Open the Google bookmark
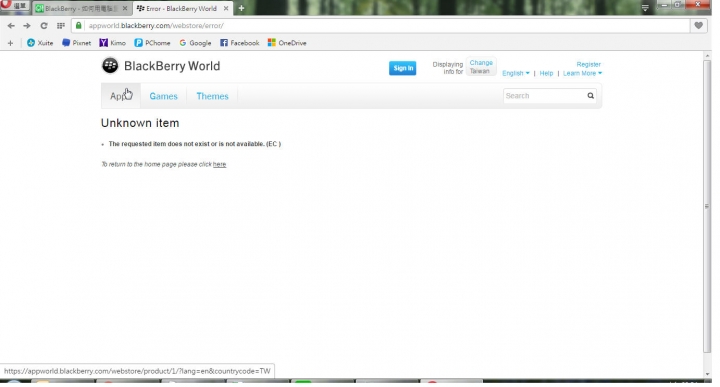The image size is (720, 387). coord(195,43)
